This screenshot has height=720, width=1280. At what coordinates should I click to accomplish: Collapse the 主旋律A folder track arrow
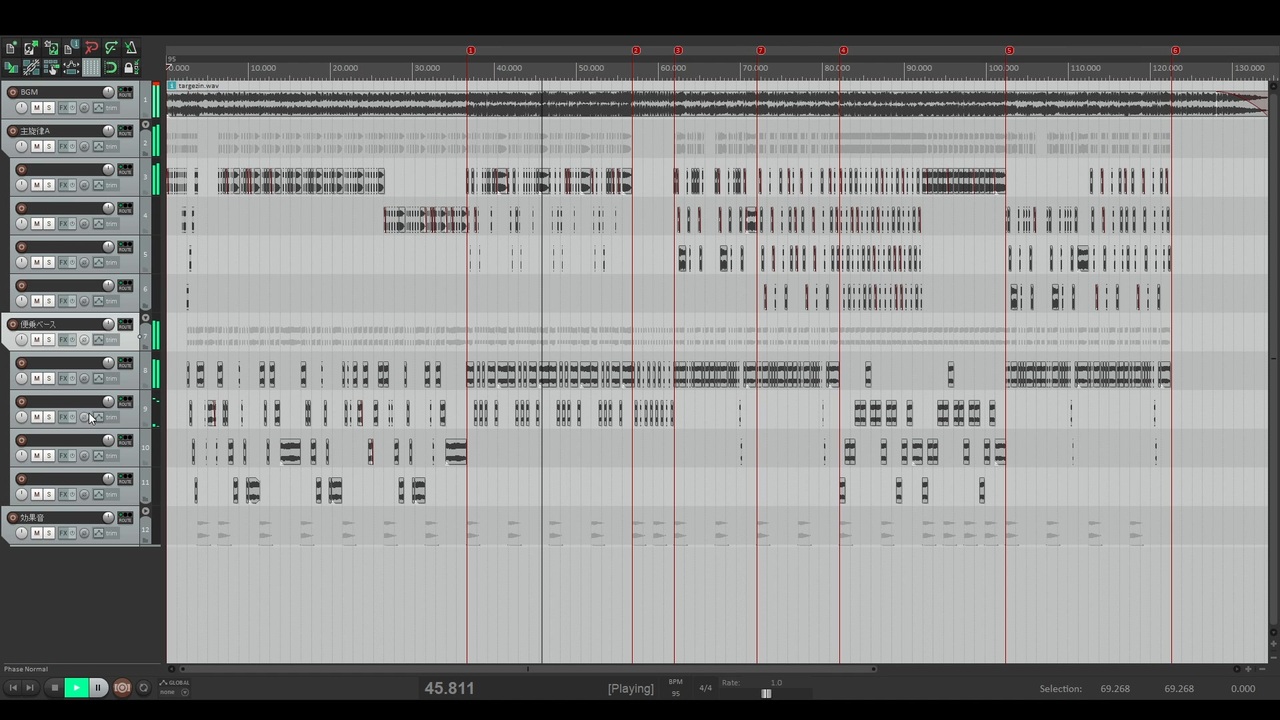(145, 124)
